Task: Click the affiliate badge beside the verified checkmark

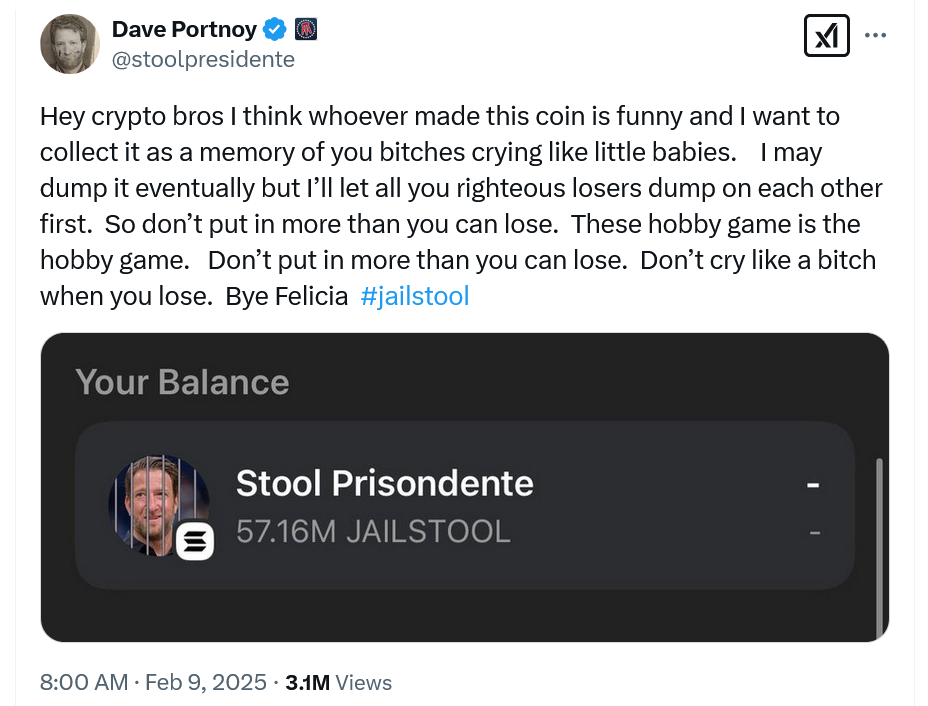Action: [306, 30]
